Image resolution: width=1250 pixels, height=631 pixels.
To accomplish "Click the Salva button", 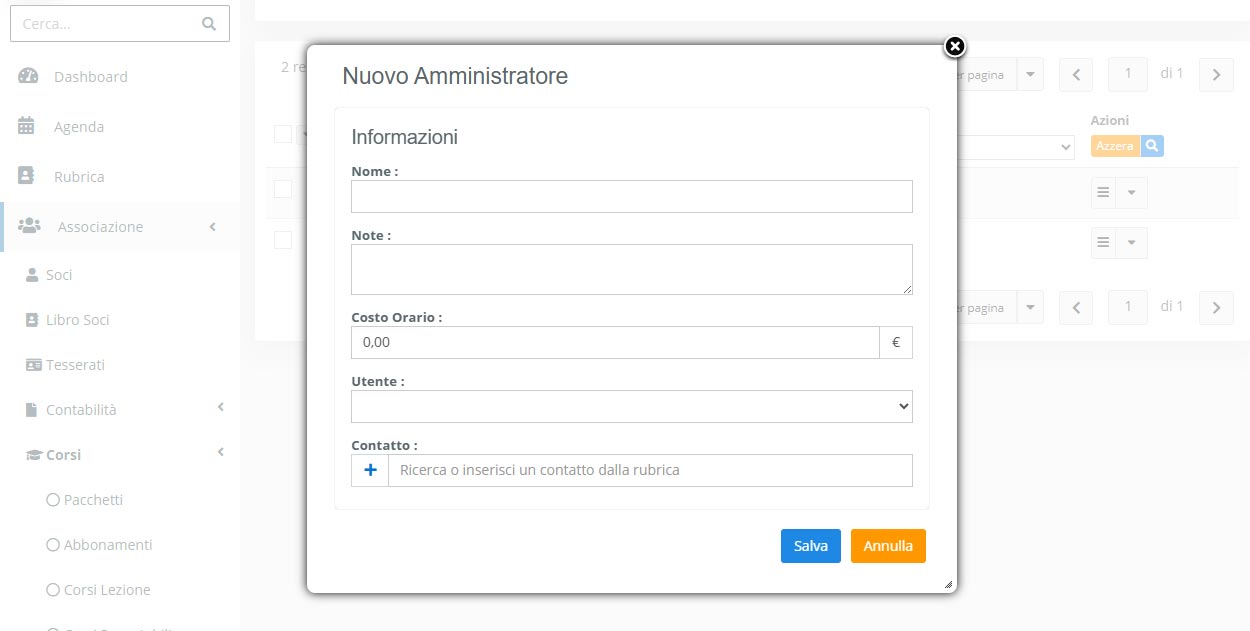I will coord(810,546).
